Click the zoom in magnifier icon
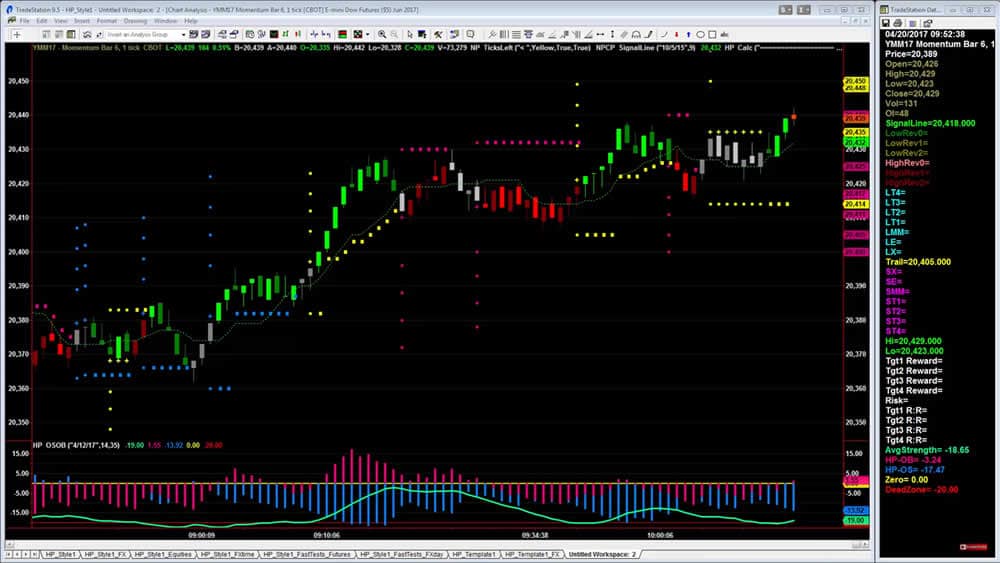 pyautogui.click(x=381, y=34)
